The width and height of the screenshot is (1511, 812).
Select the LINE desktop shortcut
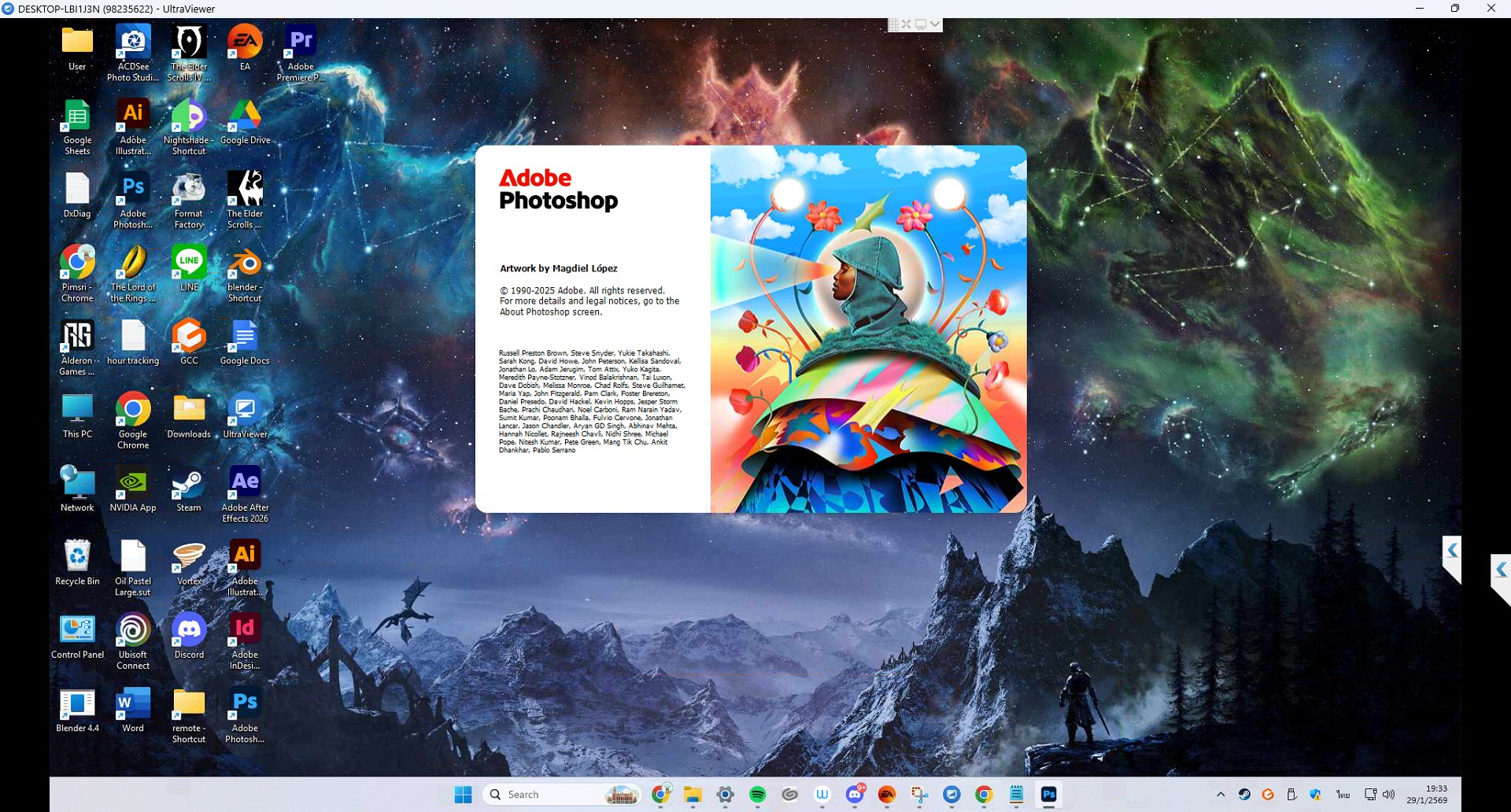pyautogui.click(x=189, y=268)
